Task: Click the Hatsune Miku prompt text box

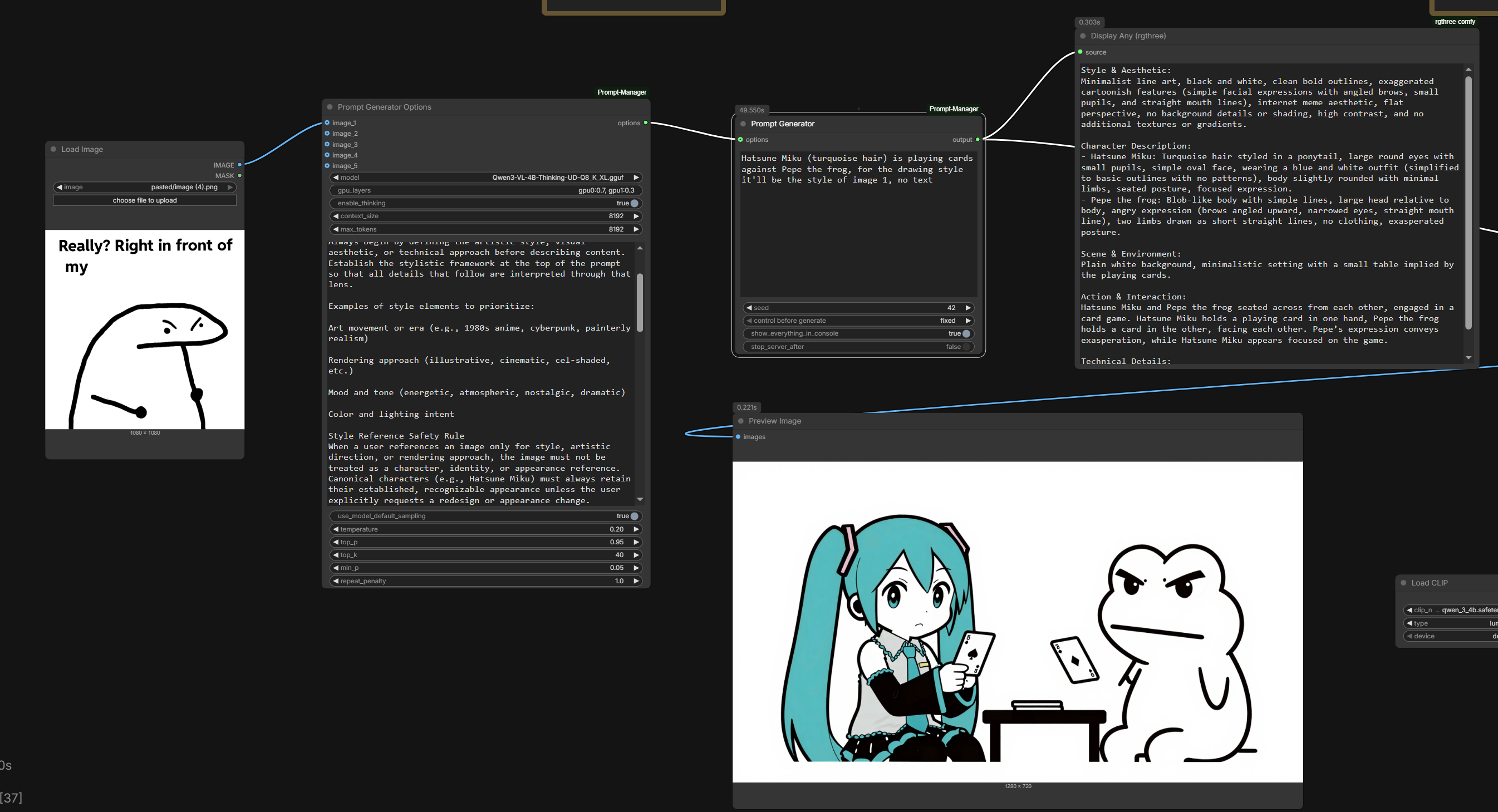Action: (x=858, y=224)
